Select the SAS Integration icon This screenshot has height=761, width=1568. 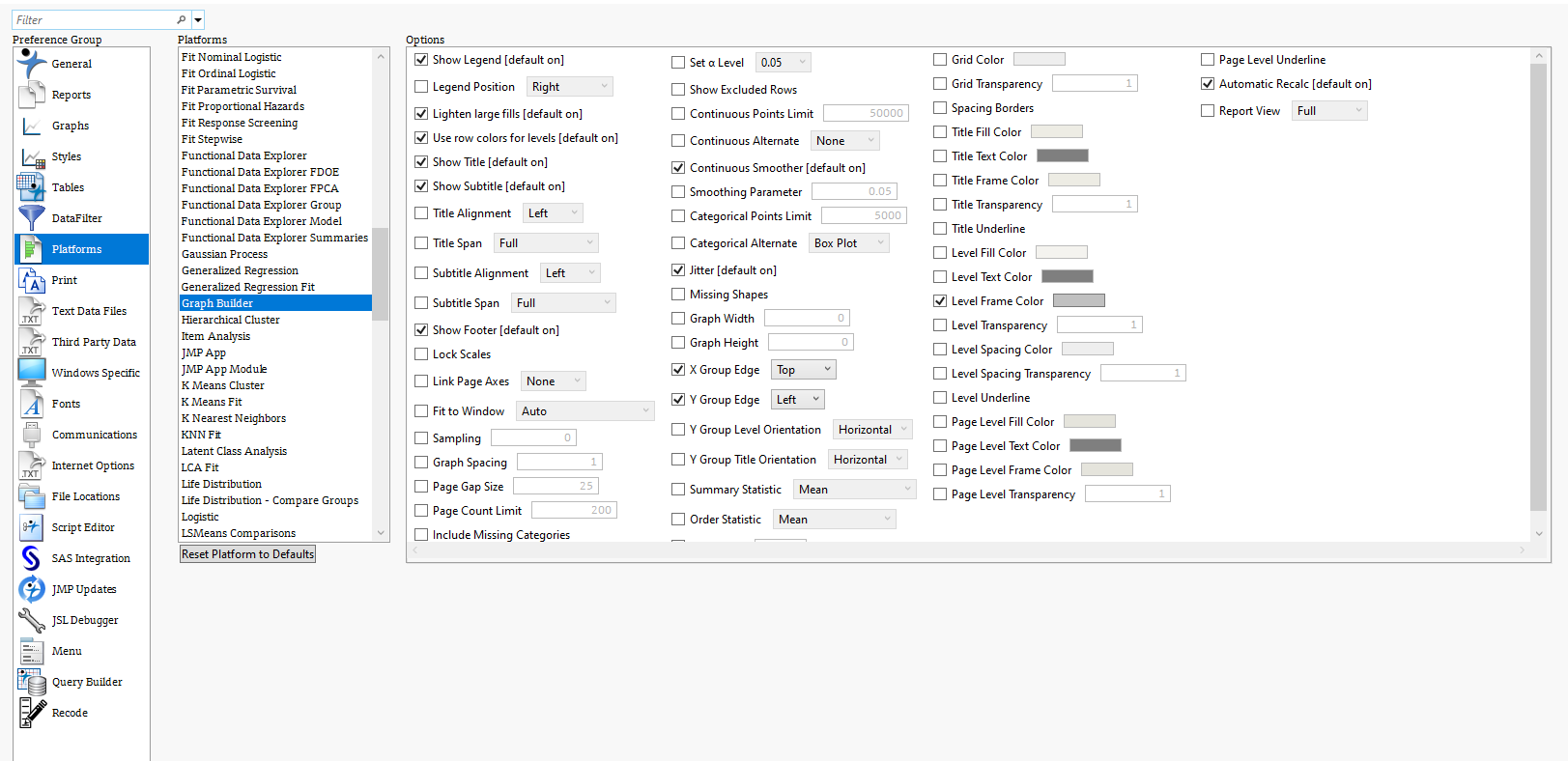(31, 558)
